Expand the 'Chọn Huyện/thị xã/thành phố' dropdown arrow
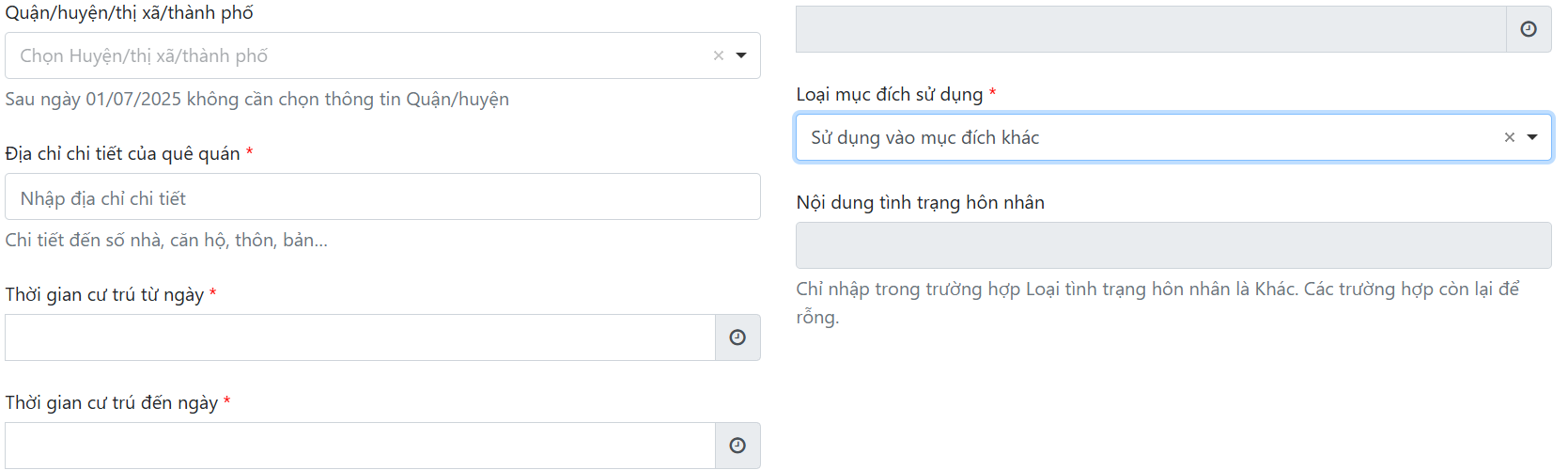Viewport: 1568px width, 470px height. [x=741, y=55]
